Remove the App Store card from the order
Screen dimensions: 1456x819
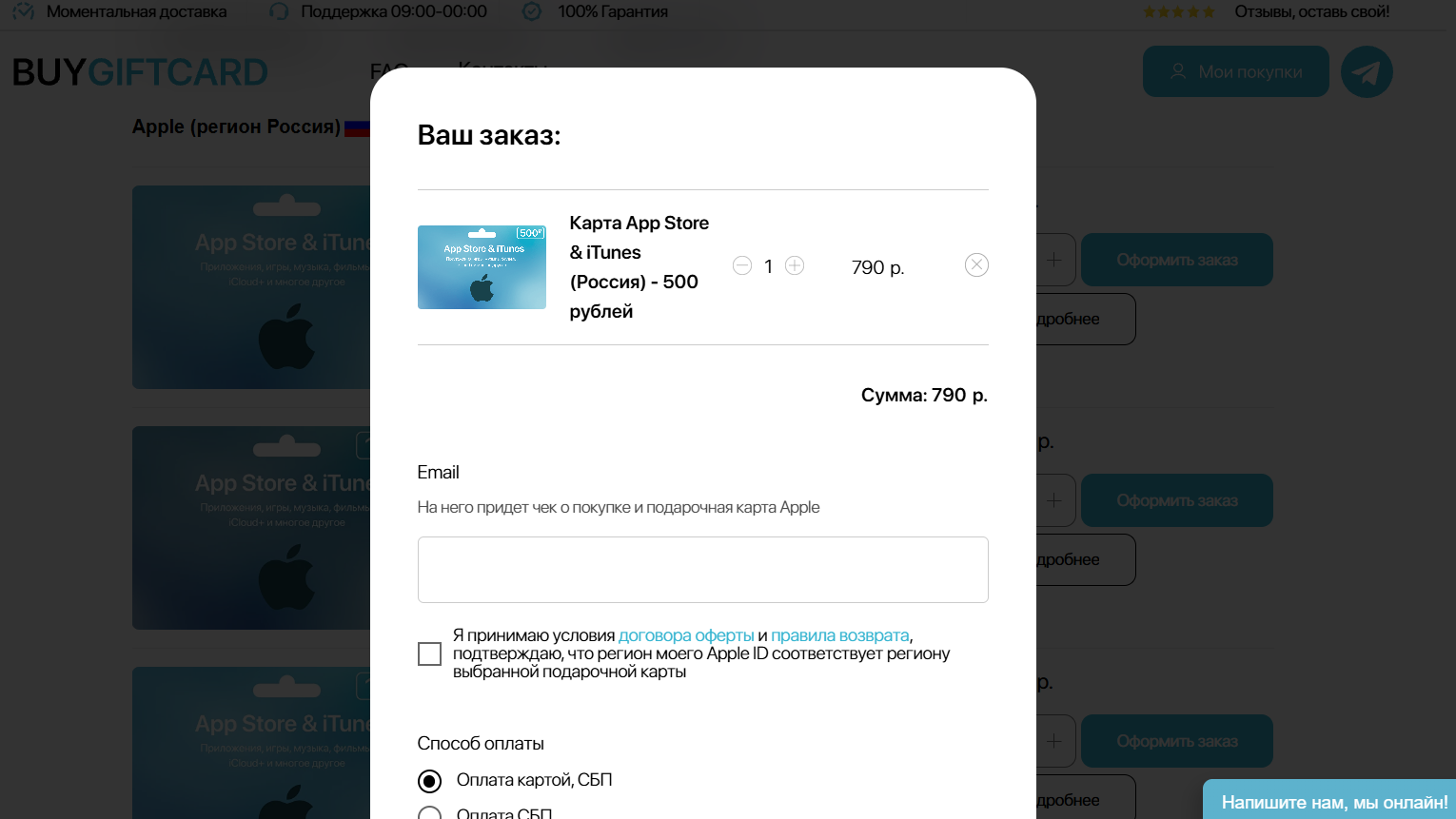click(x=976, y=264)
